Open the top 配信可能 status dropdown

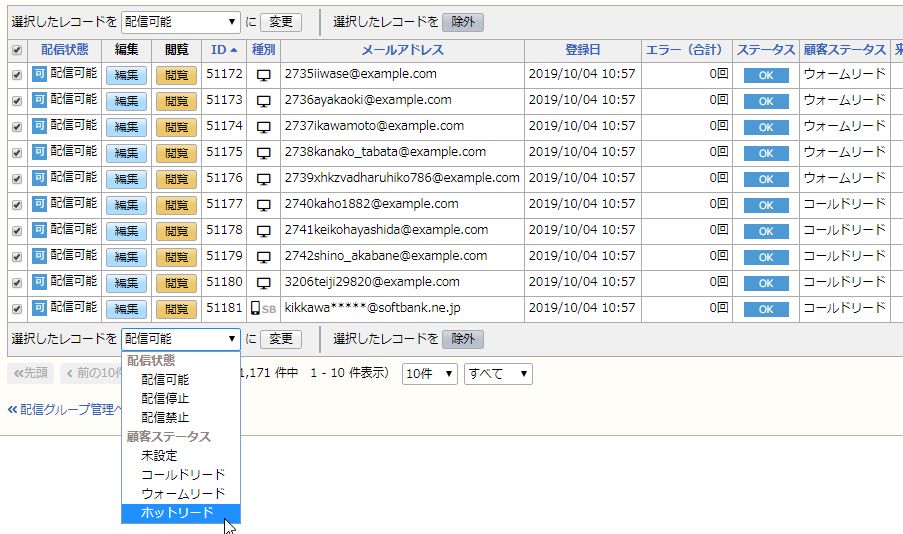[x=180, y=22]
